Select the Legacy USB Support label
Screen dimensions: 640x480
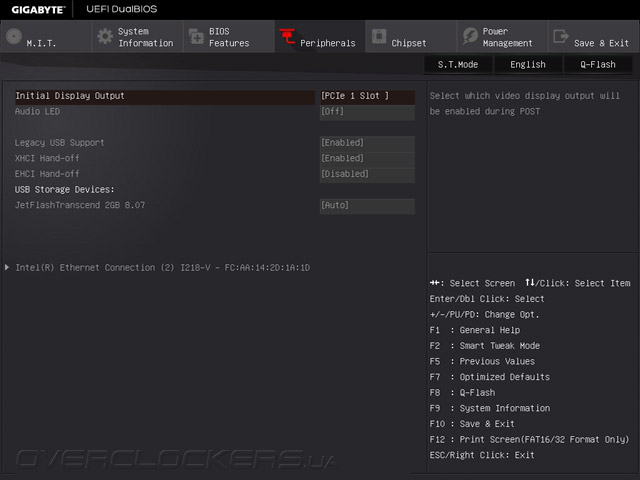(60, 142)
